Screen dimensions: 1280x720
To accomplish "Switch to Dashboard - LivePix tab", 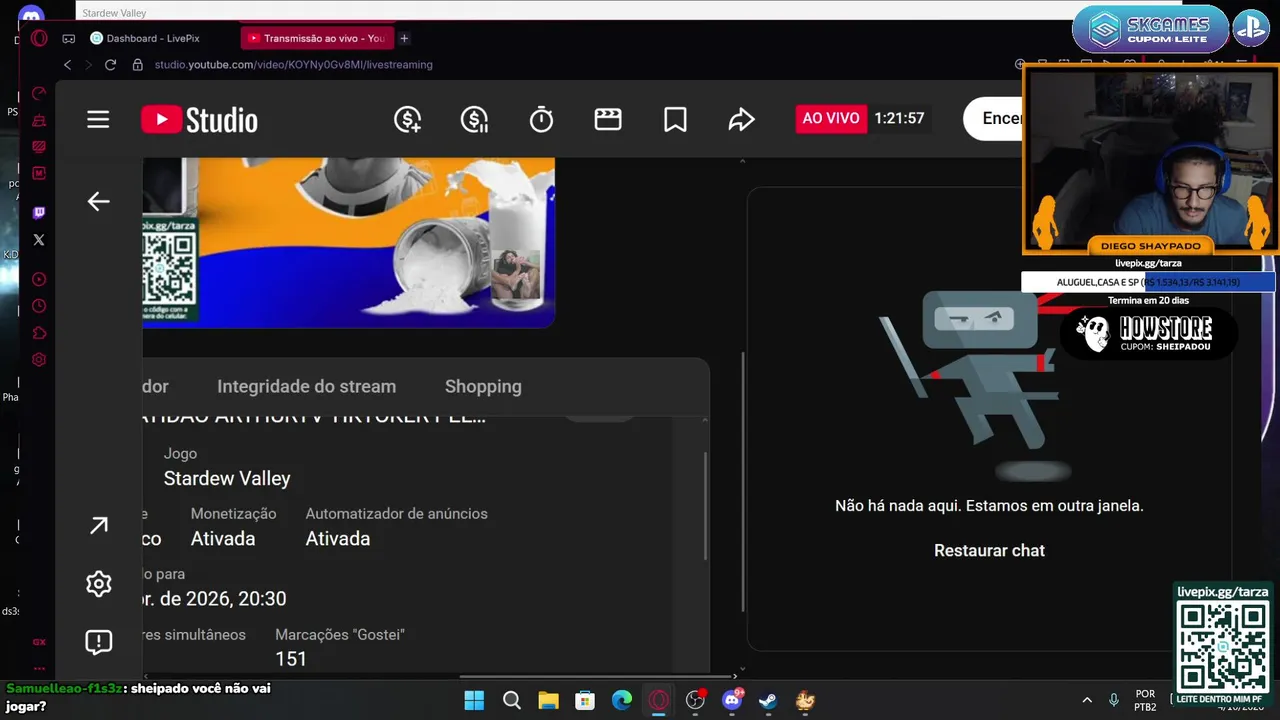I will (x=145, y=38).
